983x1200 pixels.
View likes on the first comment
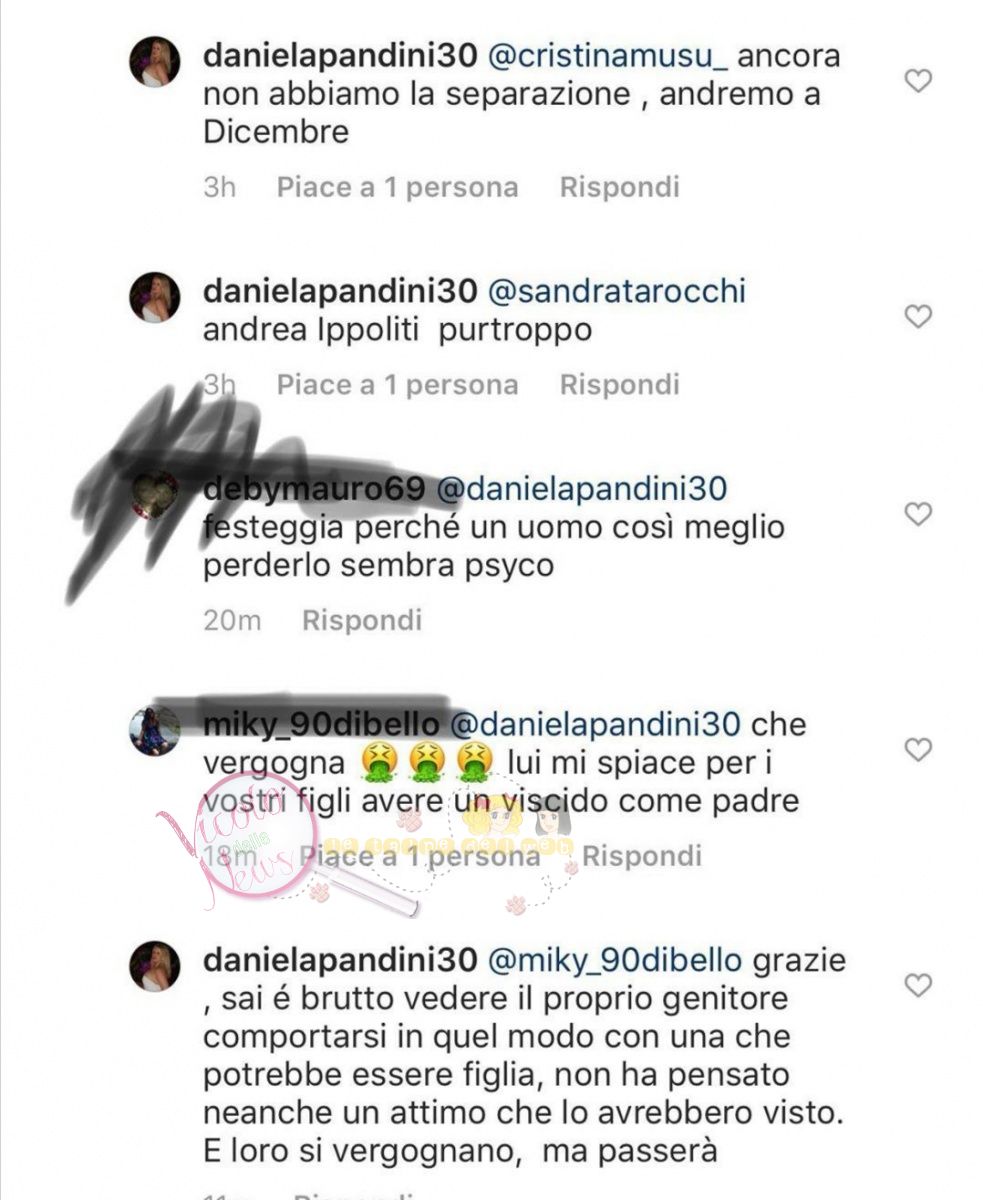click(397, 187)
